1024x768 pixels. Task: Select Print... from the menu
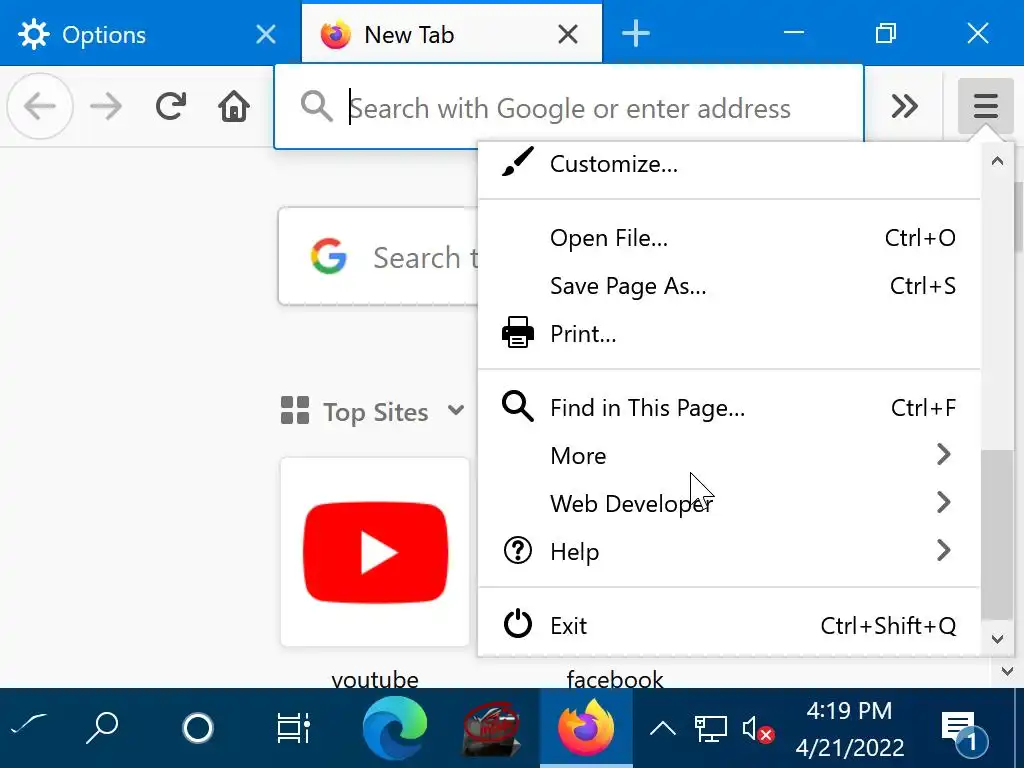pos(729,334)
